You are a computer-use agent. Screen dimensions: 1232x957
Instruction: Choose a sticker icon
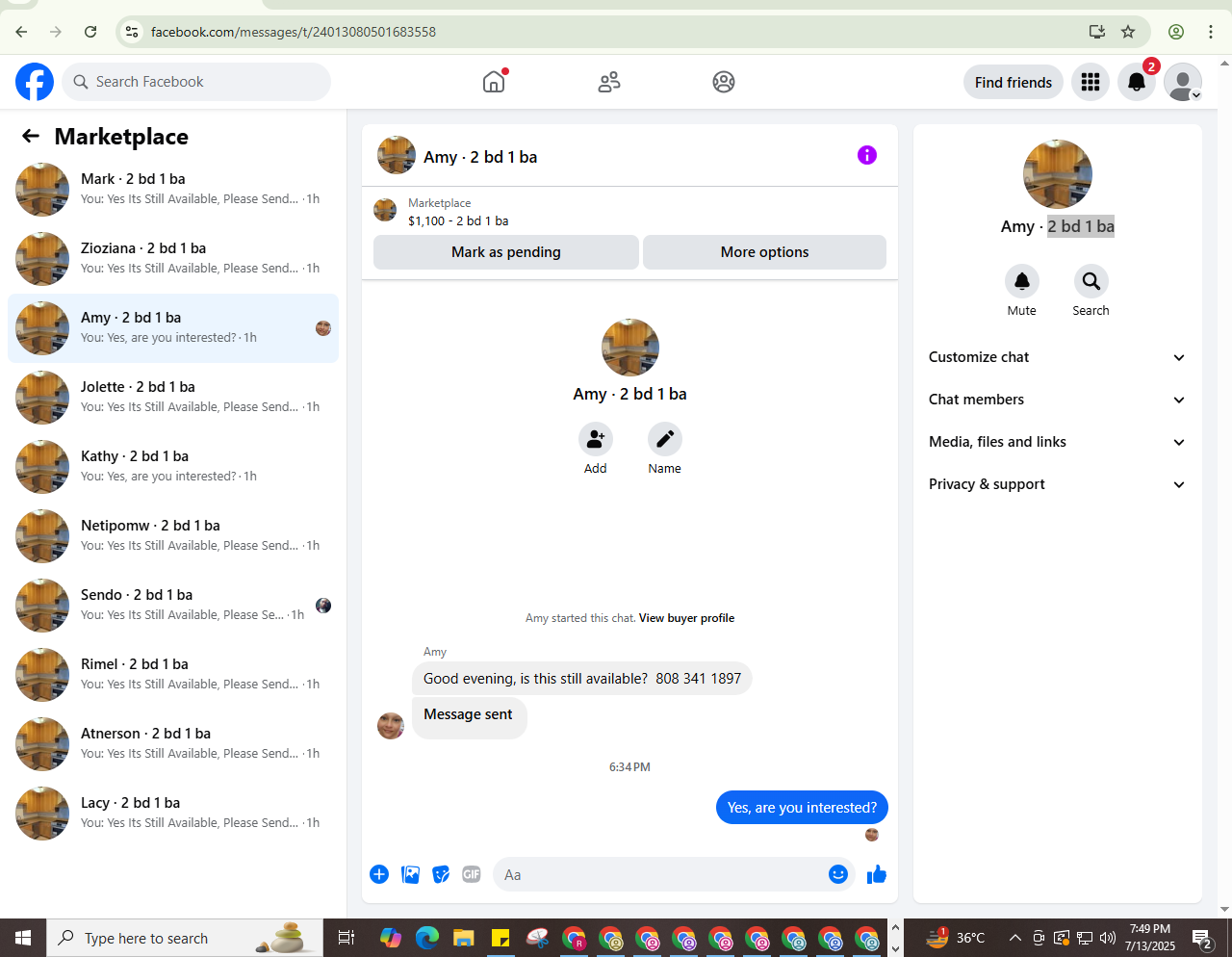(x=441, y=874)
